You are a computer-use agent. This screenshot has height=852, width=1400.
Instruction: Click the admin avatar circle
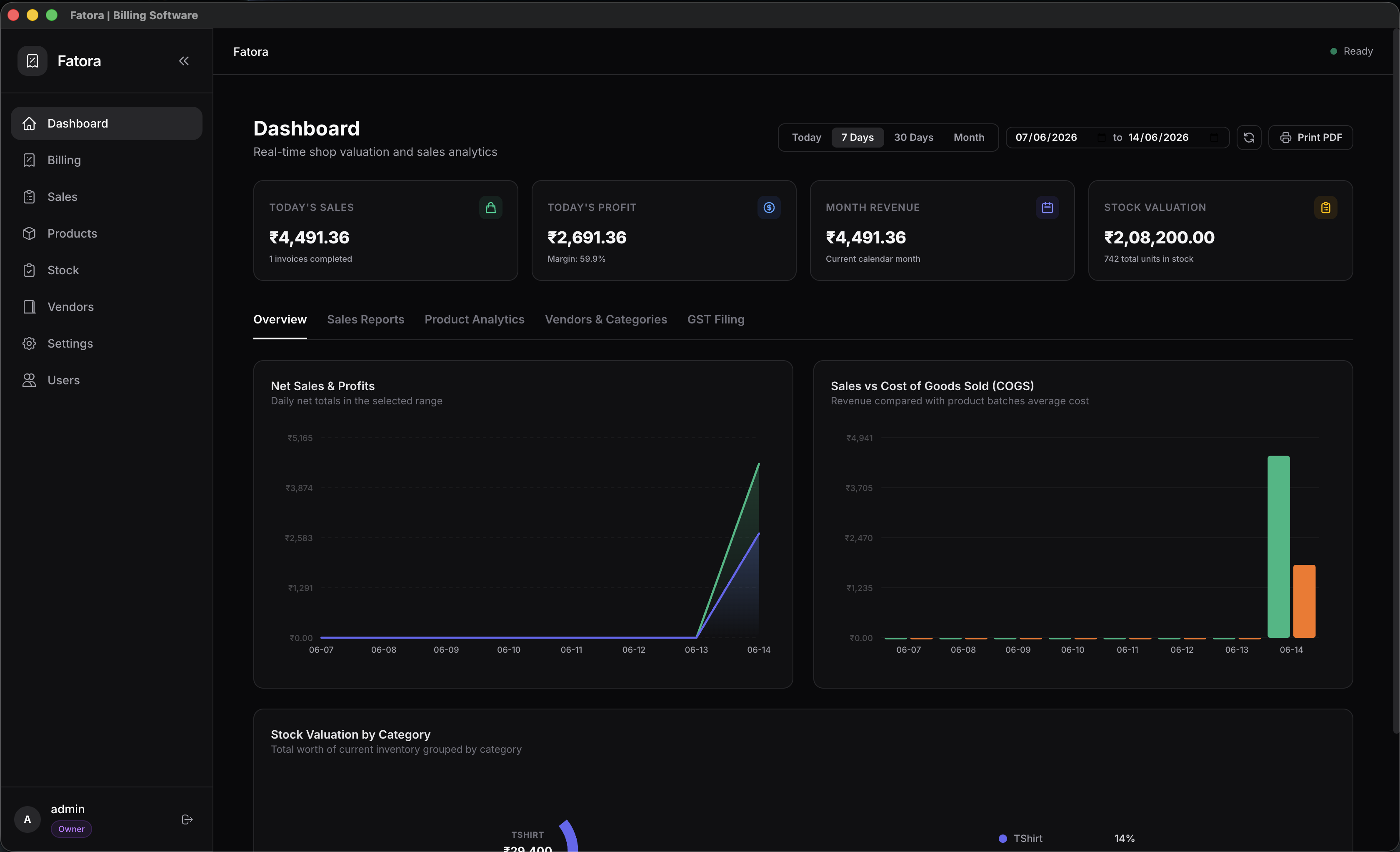click(27, 819)
